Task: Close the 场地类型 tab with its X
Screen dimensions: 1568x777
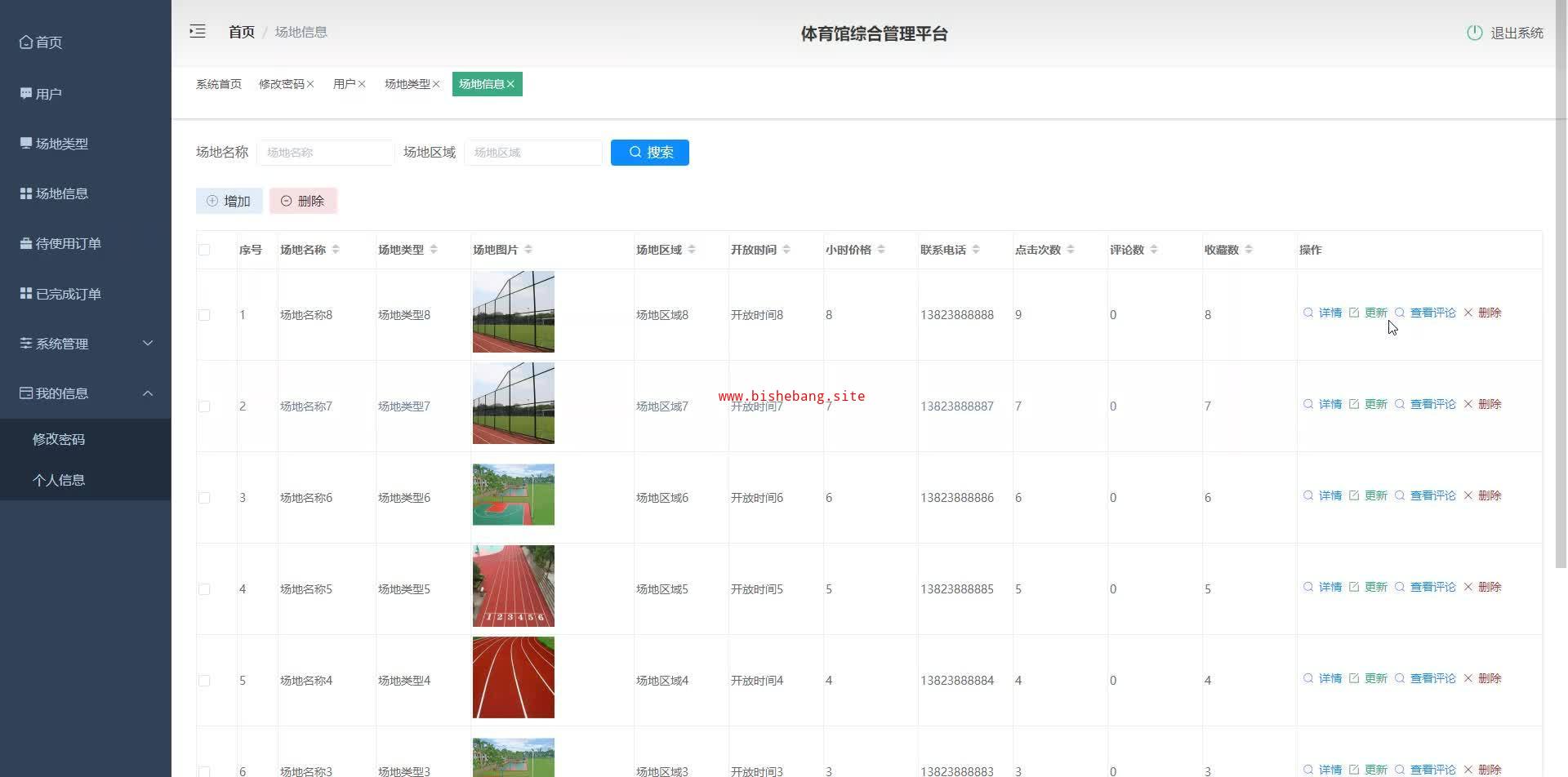Action: pyautogui.click(x=436, y=84)
